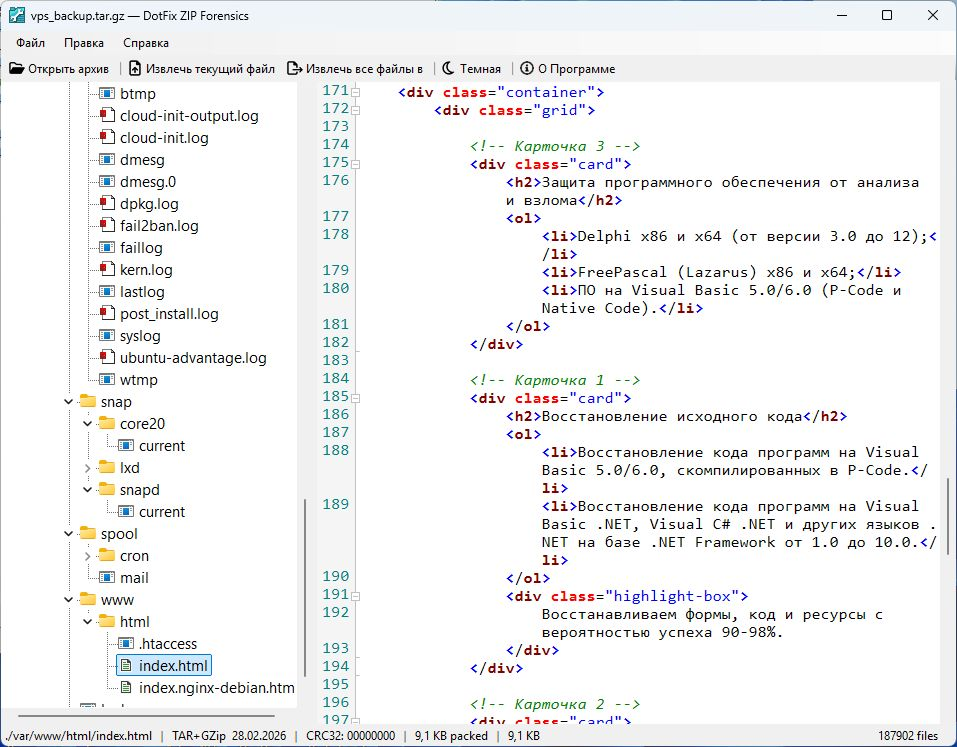Click the btmp binary file icon

[x=107, y=93]
